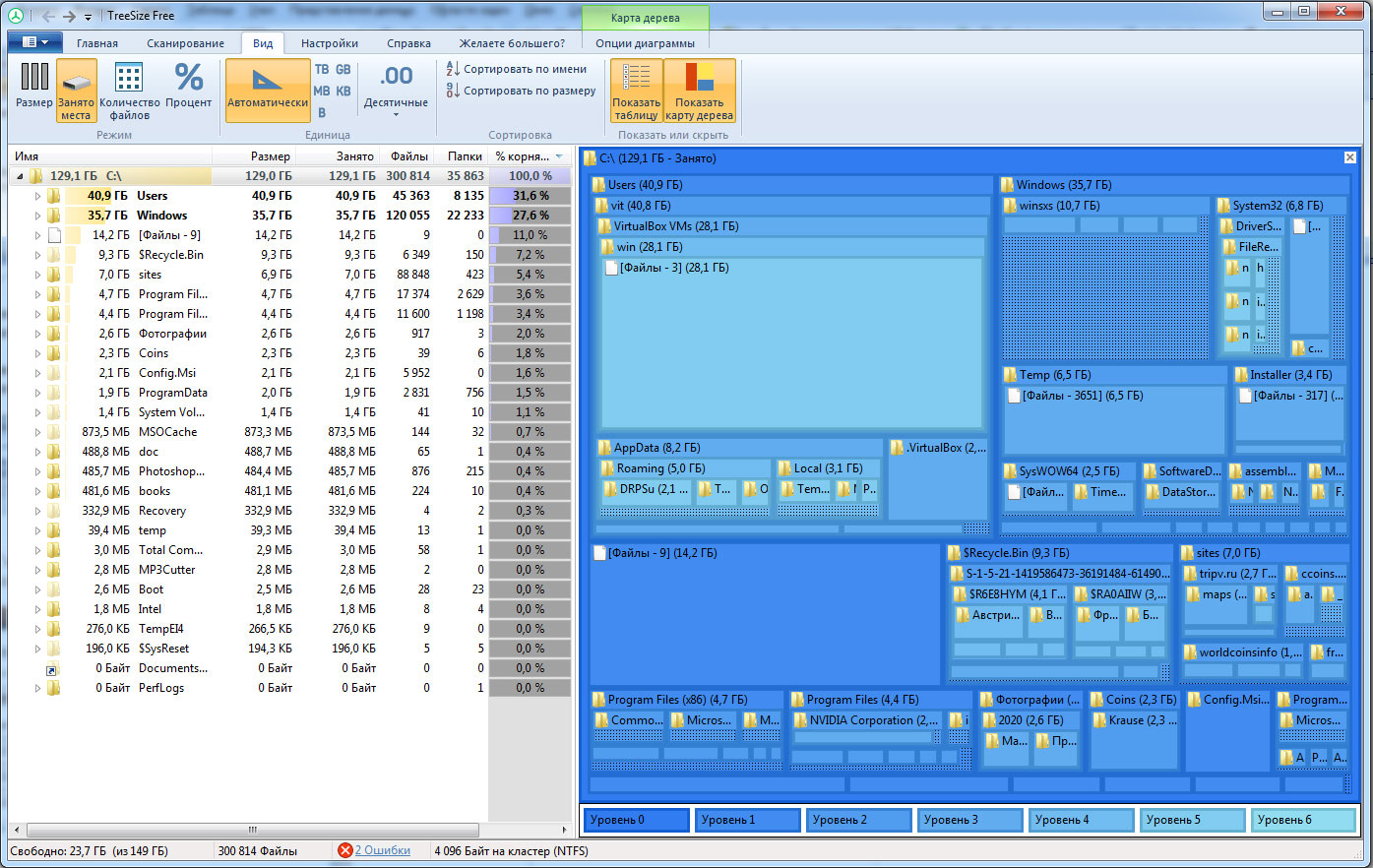
Task: Toggle Показать таблицу button
Action: 637,90
